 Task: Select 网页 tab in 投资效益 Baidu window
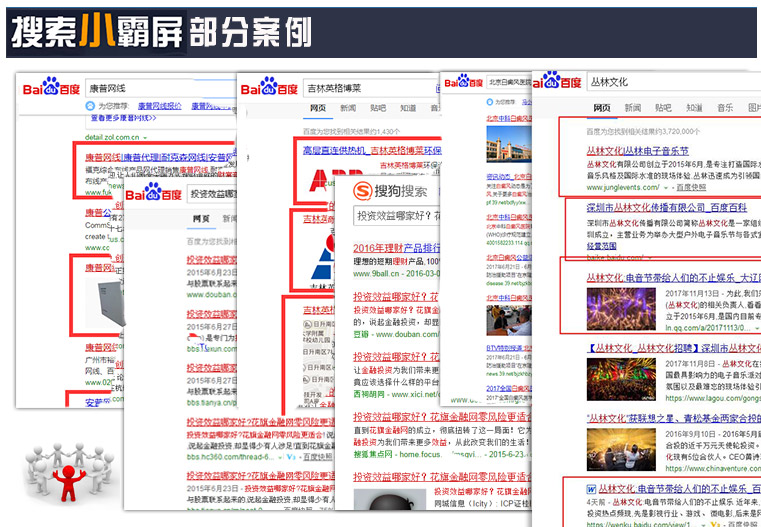point(201,219)
